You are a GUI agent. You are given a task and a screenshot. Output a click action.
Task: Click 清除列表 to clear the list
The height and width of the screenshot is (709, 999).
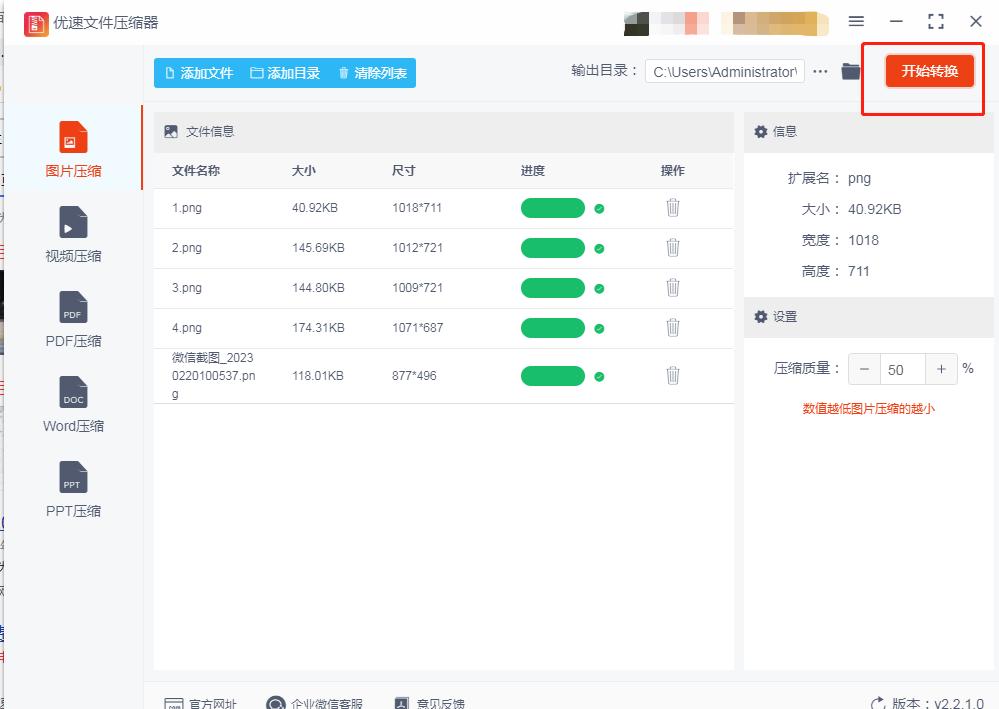pyautogui.click(x=372, y=71)
